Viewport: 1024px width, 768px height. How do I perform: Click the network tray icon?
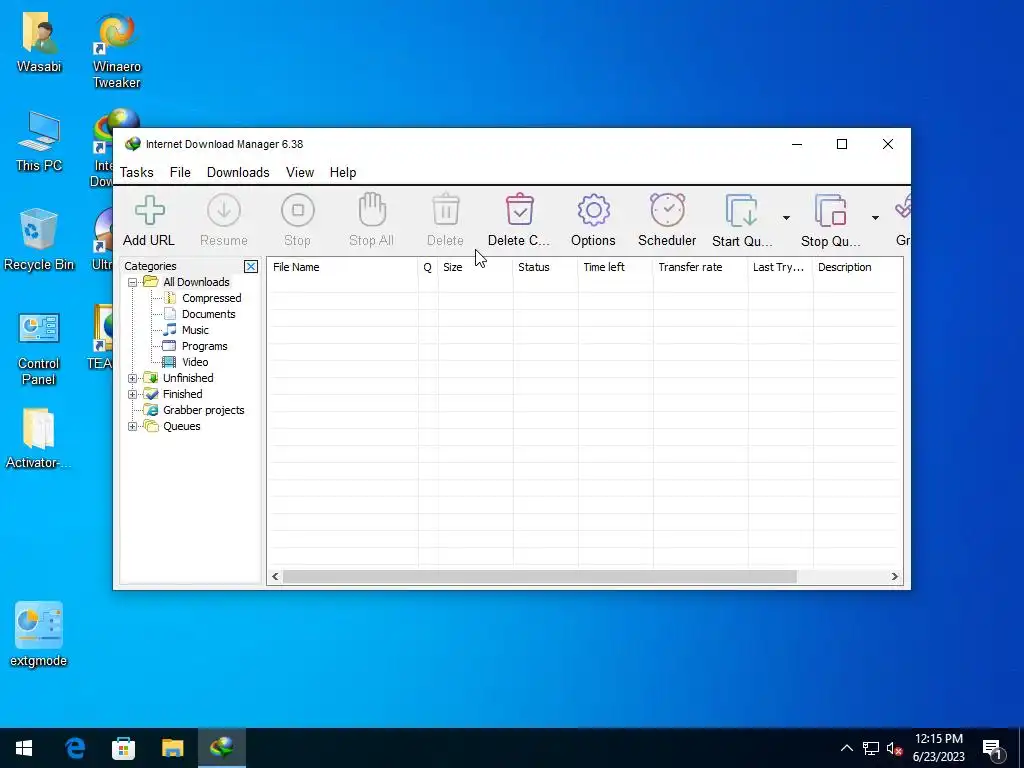871,748
